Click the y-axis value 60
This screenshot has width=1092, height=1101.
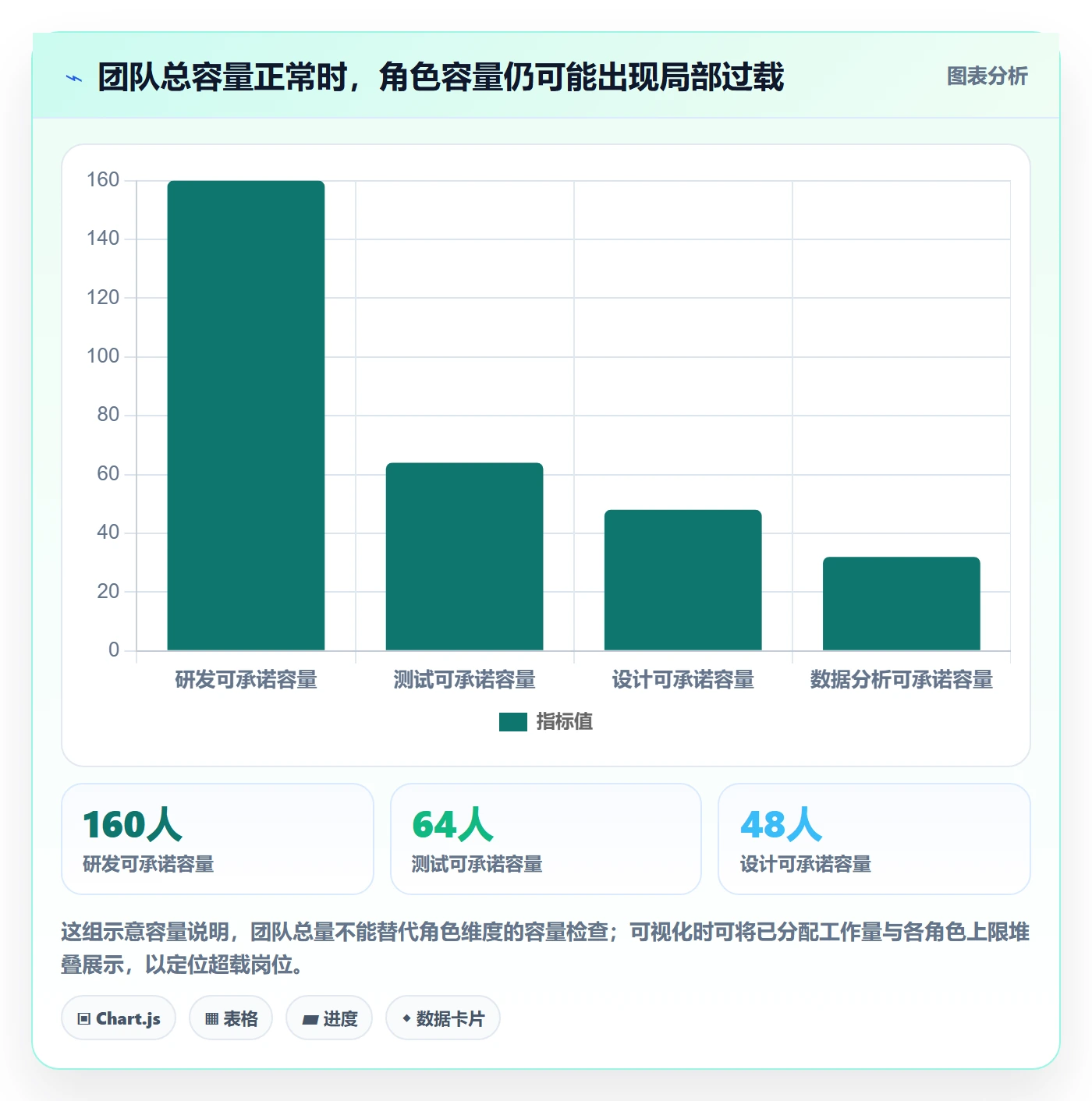coord(108,474)
